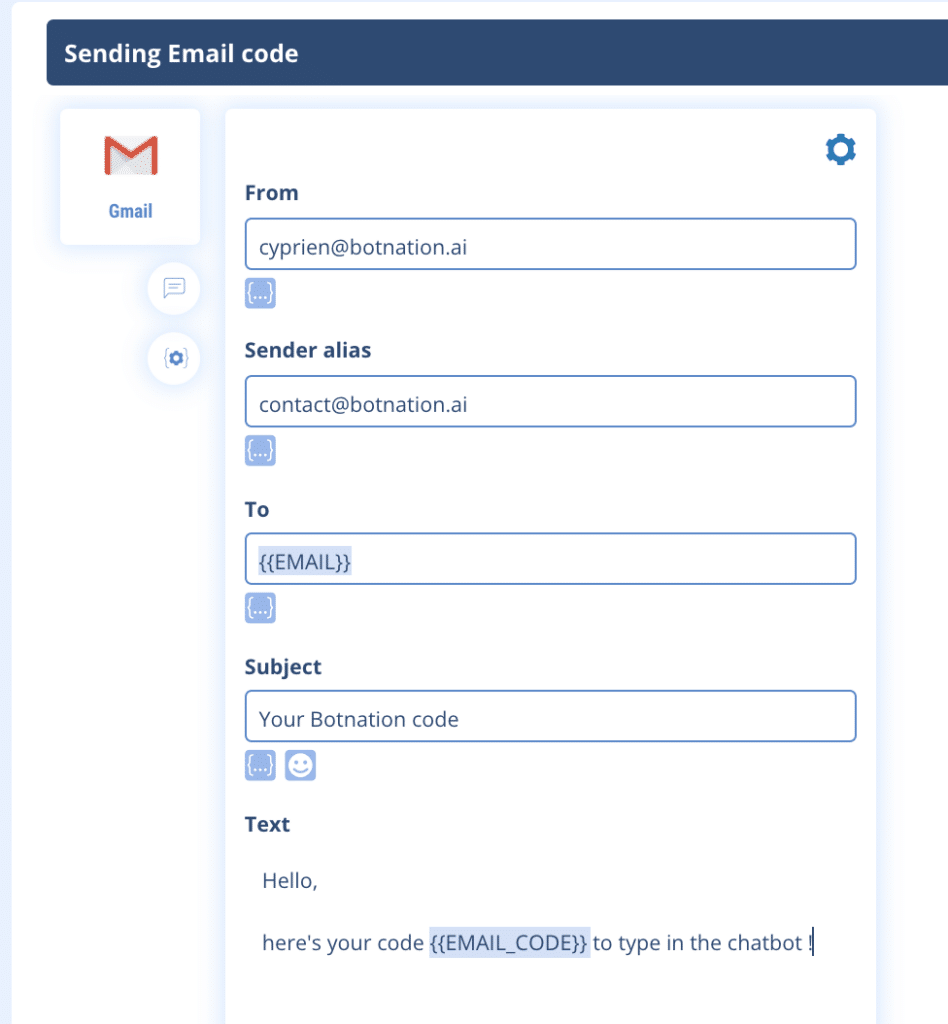Image resolution: width=948 pixels, height=1024 pixels.
Task: Click the {{EMAIL_CODE}} variable in message text
Action: (x=509, y=943)
